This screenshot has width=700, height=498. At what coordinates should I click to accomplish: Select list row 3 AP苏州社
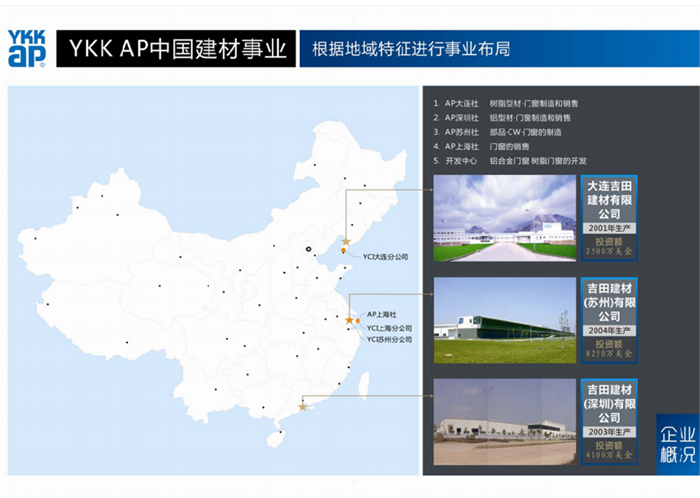click(497, 132)
